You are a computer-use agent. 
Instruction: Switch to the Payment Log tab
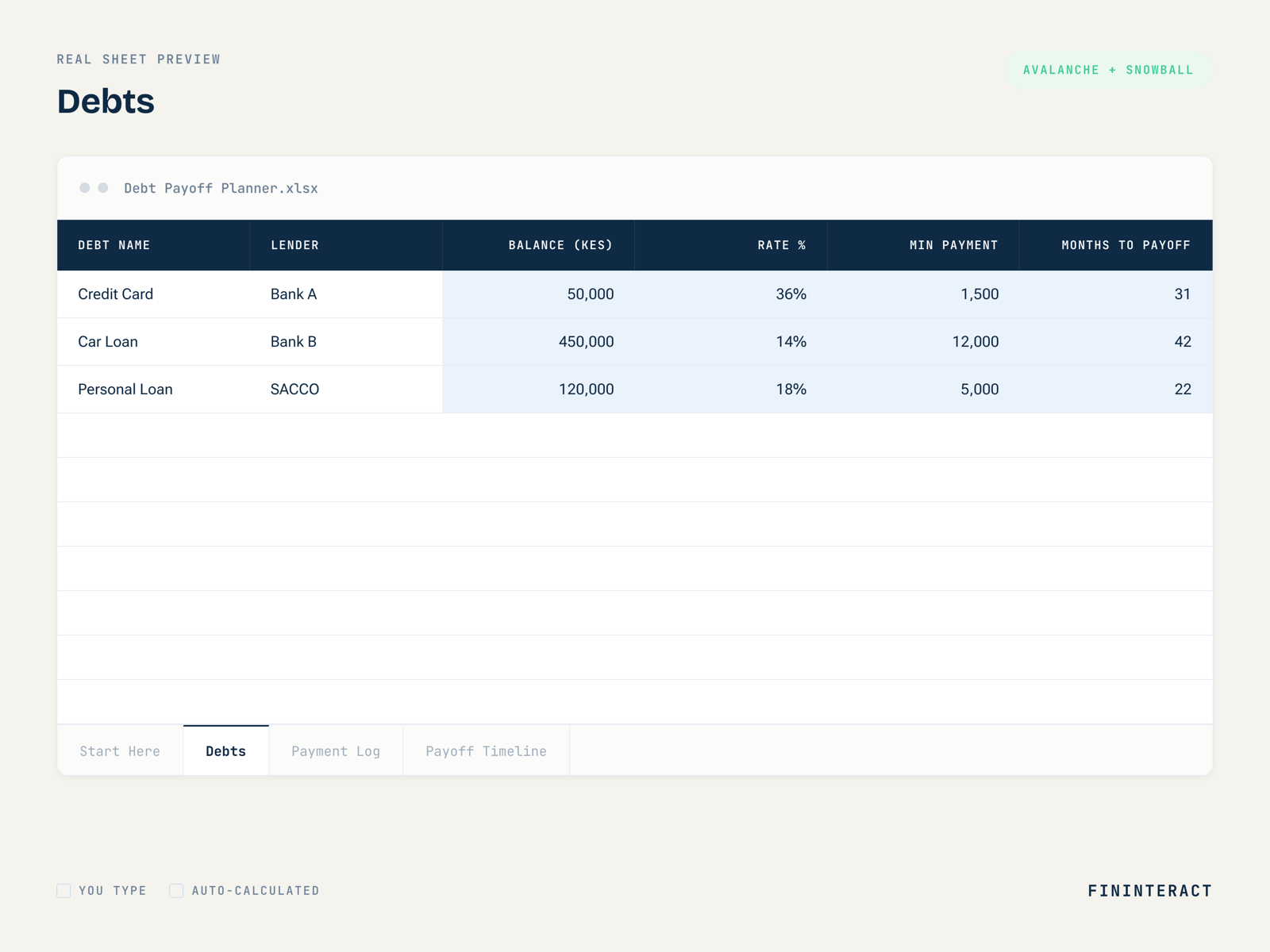click(x=336, y=750)
